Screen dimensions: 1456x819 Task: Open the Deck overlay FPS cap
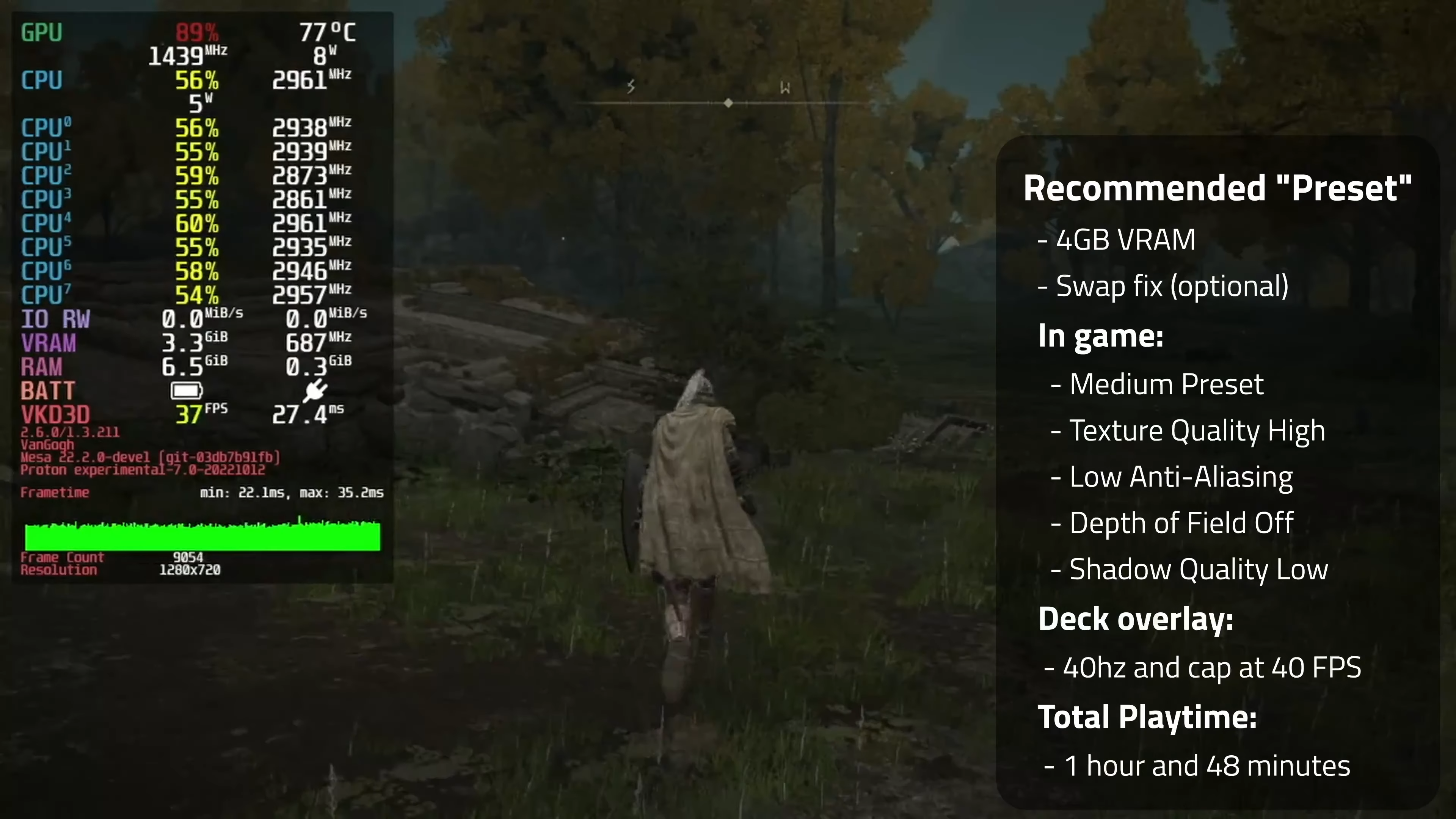pyautogui.click(x=1210, y=667)
